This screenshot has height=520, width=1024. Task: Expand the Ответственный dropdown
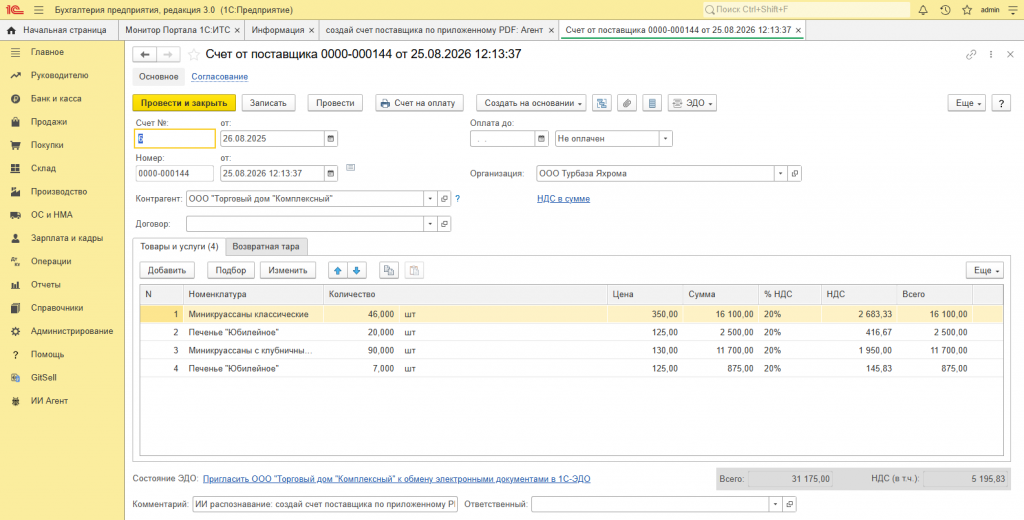pos(776,504)
